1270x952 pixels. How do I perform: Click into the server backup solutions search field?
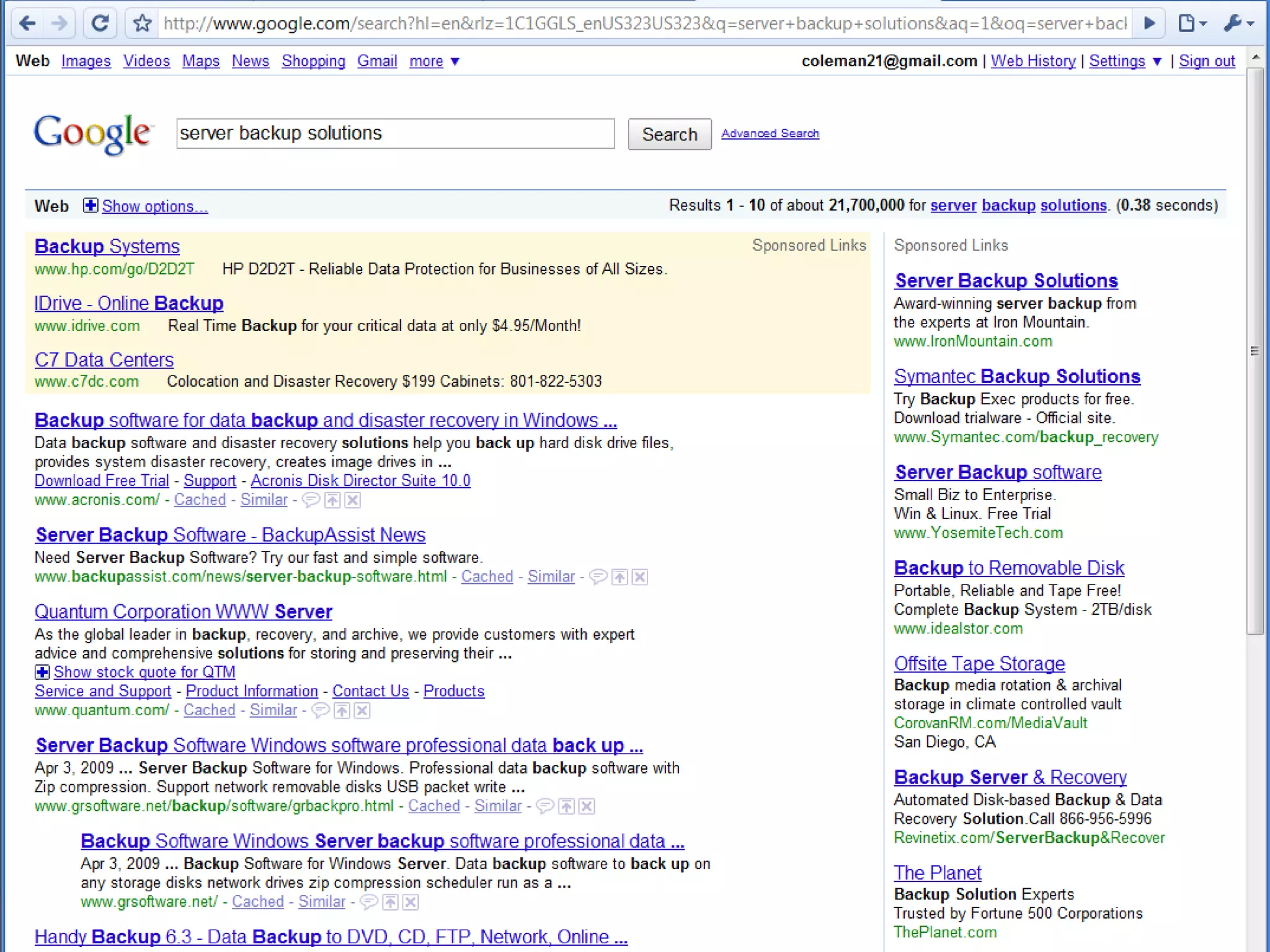(x=395, y=134)
